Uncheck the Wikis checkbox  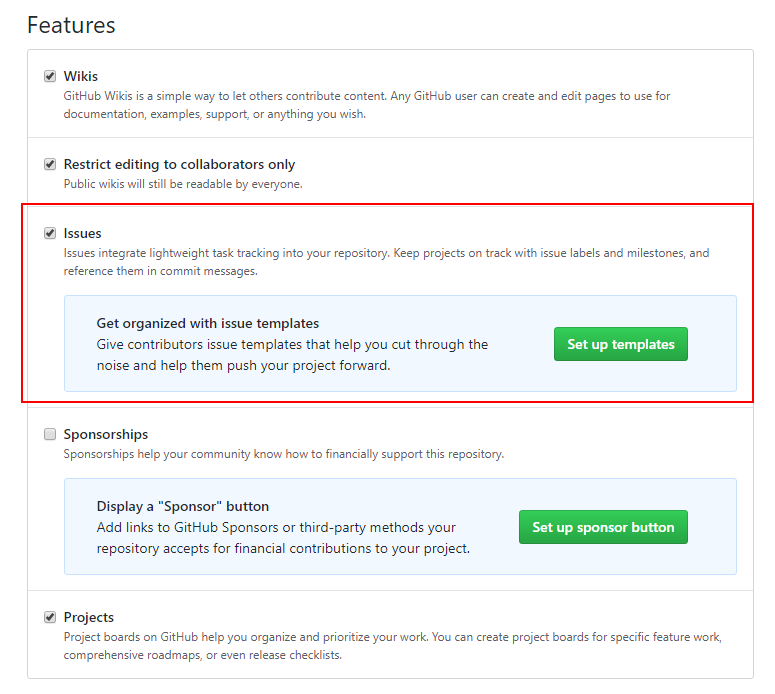50,76
